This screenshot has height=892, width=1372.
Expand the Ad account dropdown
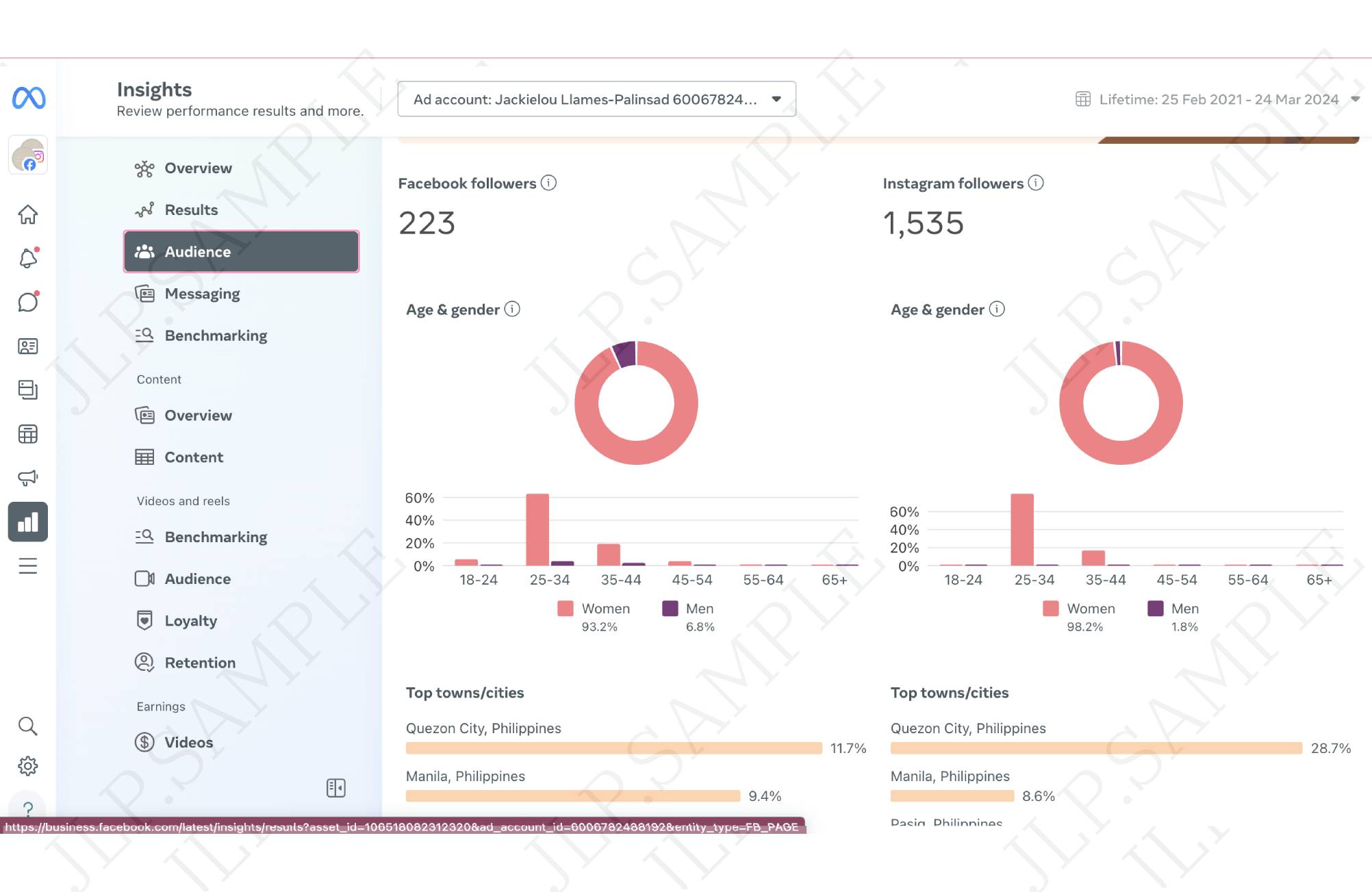(596, 99)
